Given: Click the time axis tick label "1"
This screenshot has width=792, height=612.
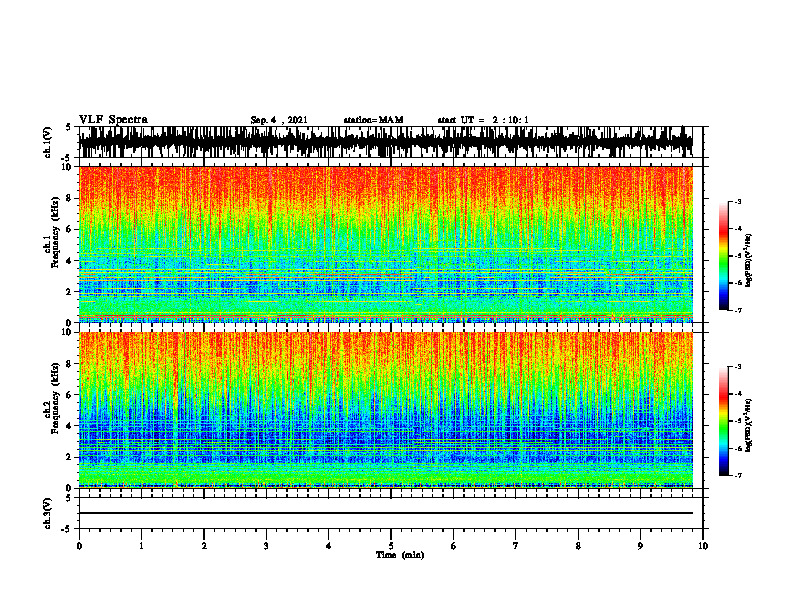Looking at the screenshot, I should [141, 546].
